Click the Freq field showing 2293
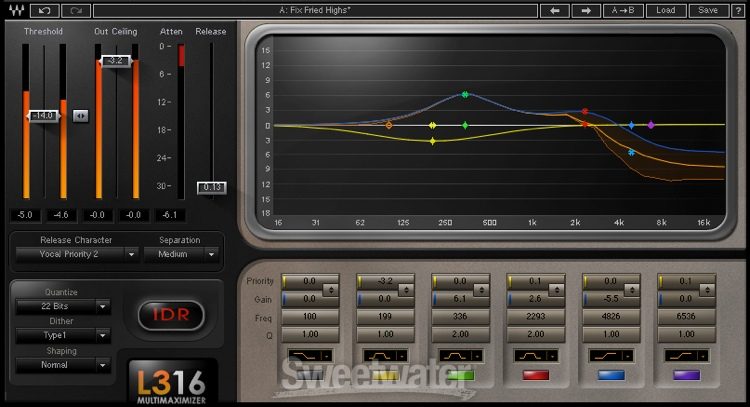Image resolution: width=750 pixels, height=407 pixels. [536, 317]
